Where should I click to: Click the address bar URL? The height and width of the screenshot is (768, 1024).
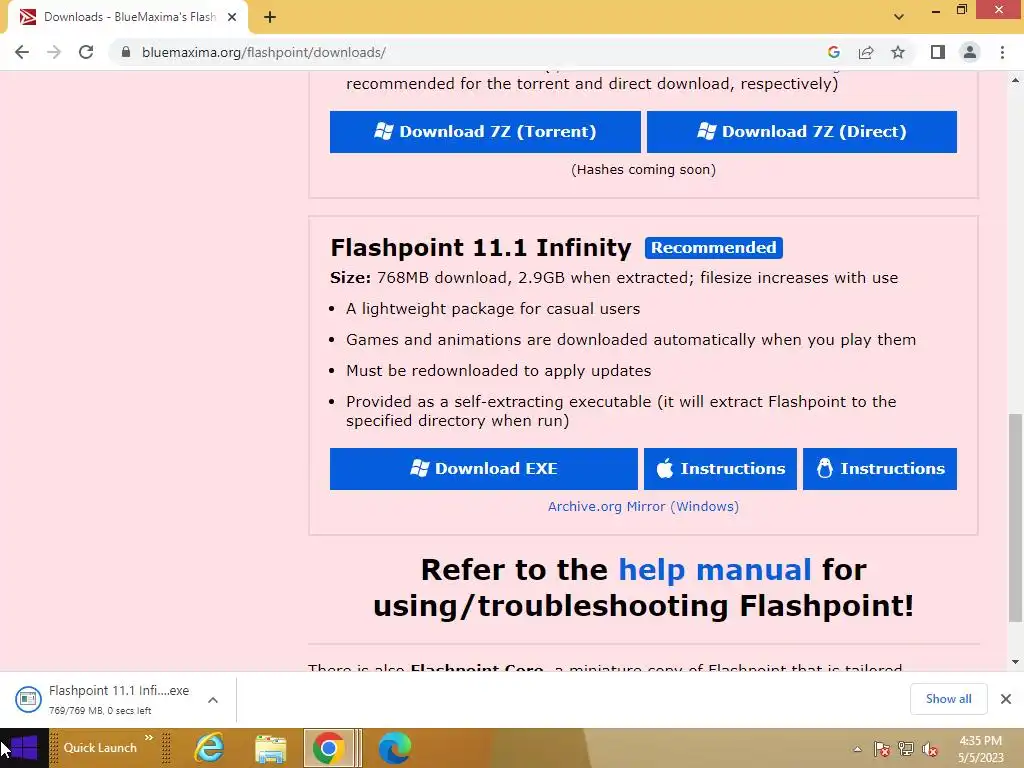point(264,52)
